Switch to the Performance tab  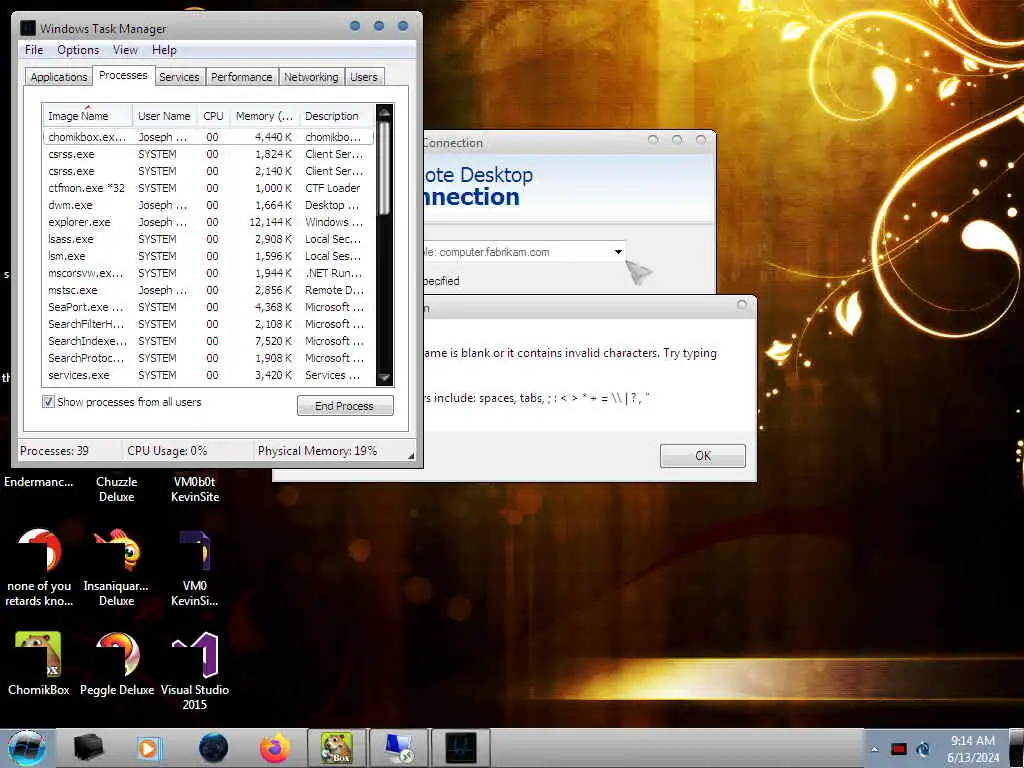click(241, 77)
